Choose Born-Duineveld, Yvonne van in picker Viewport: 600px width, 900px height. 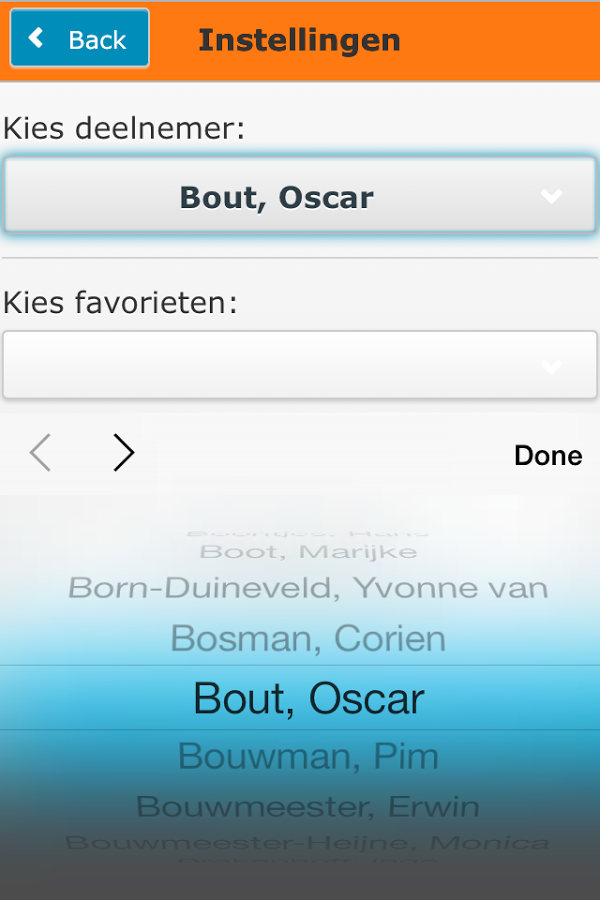tap(308, 588)
